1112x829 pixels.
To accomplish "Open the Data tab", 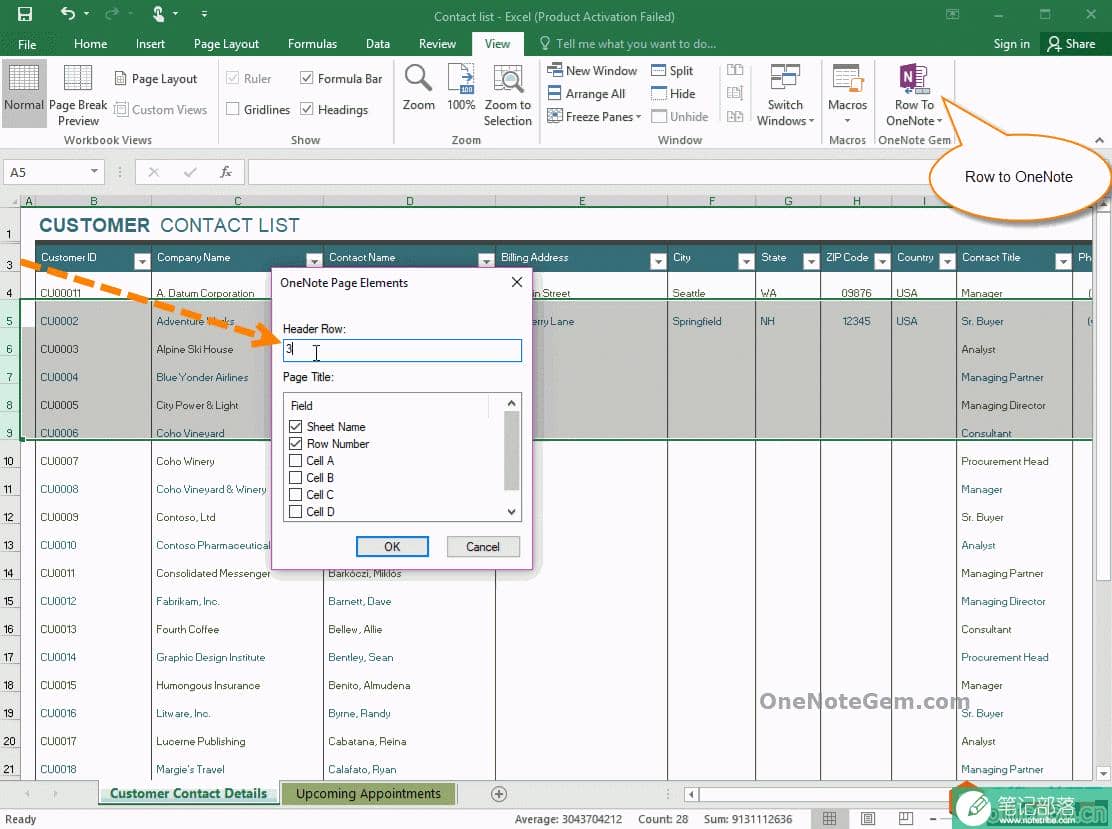I will pos(378,44).
